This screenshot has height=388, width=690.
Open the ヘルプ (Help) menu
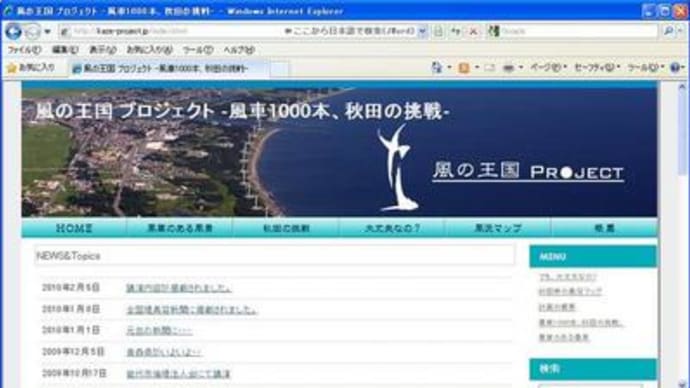tap(239, 50)
